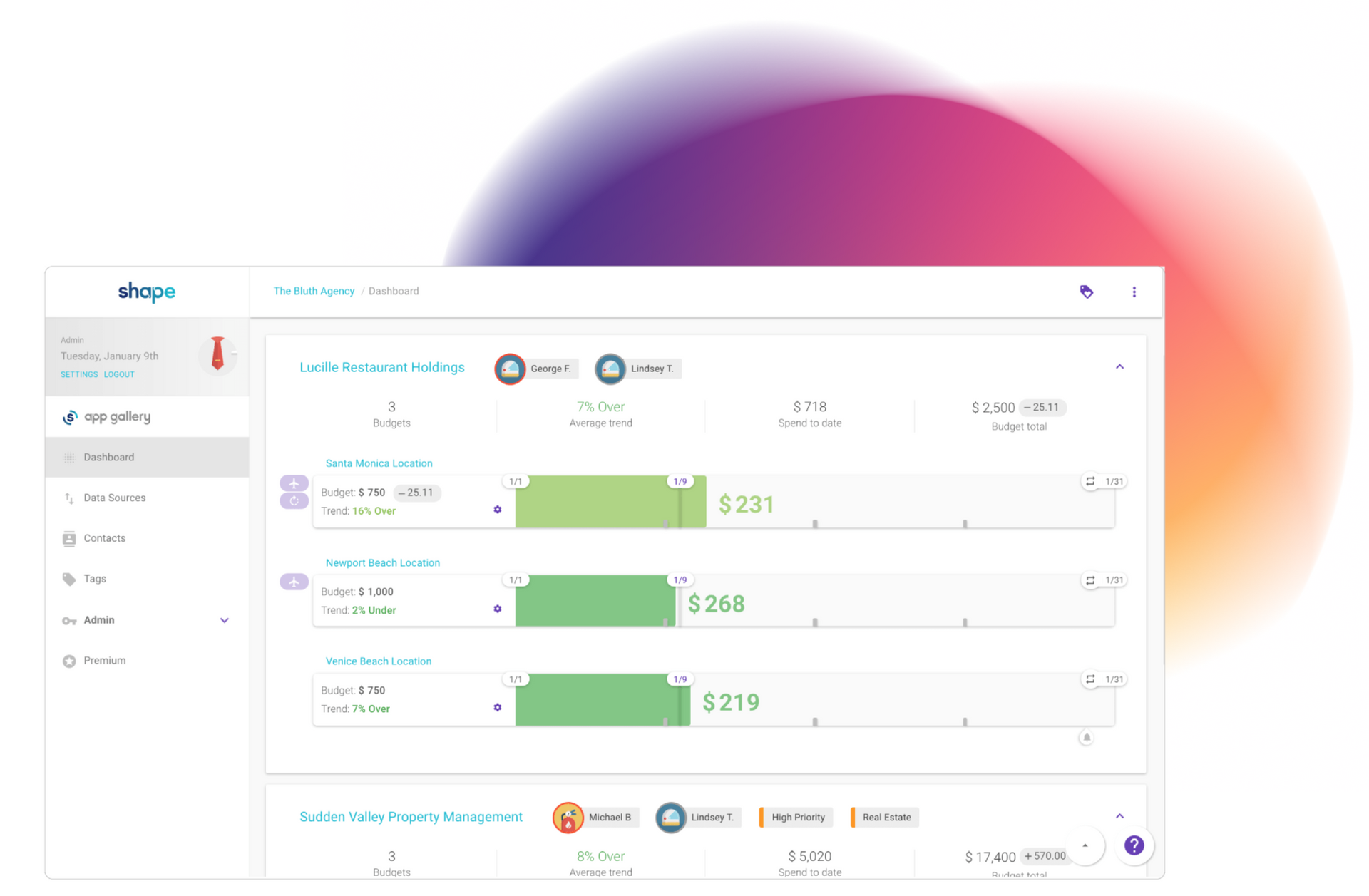Click Sudden Valley +570.00 badge
1369x896 pixels.
pos(1045,856)
